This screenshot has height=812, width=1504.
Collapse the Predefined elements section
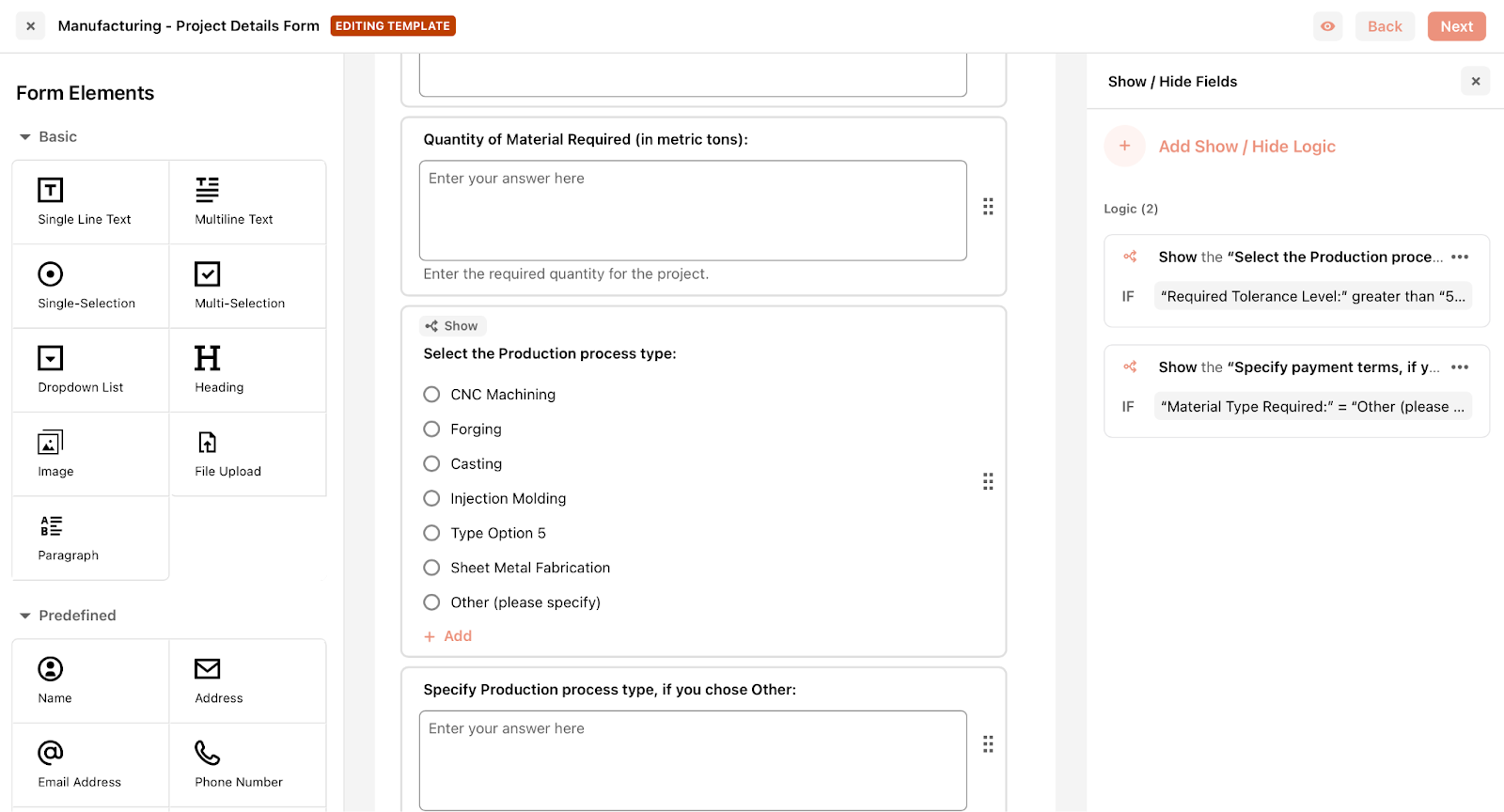25,617
